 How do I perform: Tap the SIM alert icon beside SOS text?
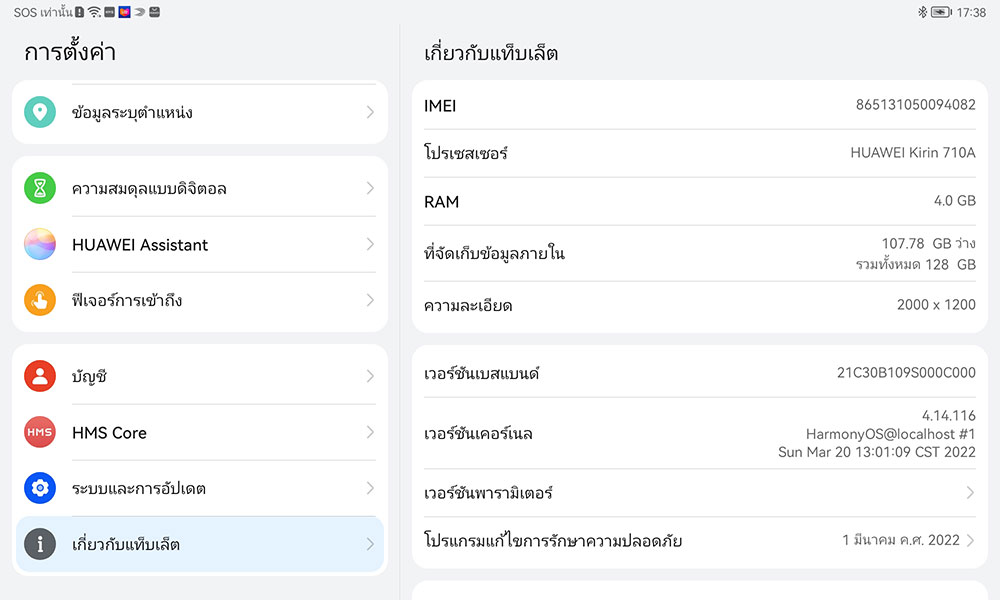(x=79, y=12)
